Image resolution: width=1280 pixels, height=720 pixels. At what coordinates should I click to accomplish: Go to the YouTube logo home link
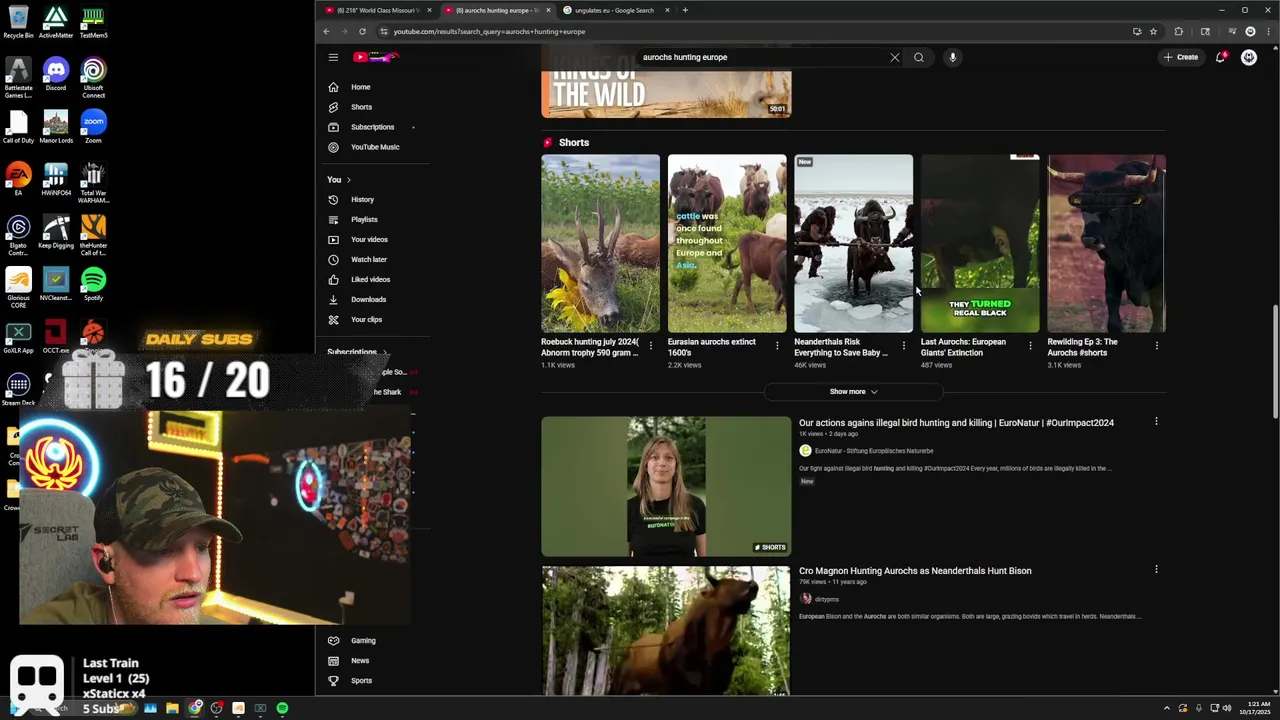click(x=376, y=57)
